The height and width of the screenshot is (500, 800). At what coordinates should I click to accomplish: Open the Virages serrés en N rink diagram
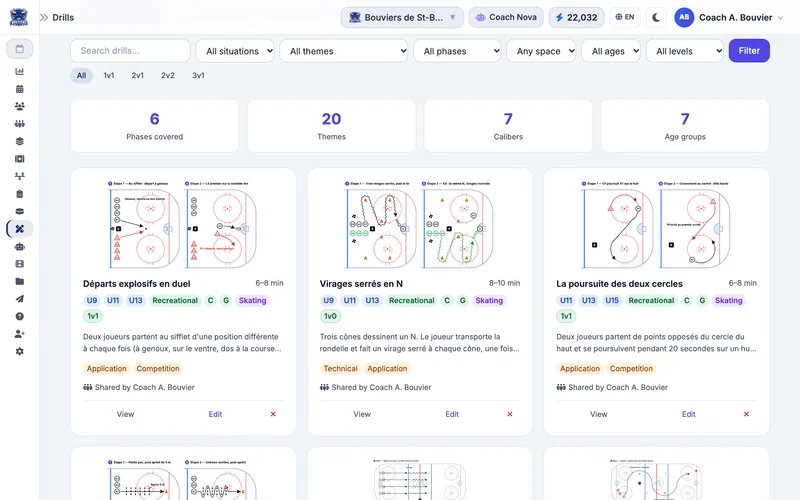pyautogui.click(x=420, y=224)
